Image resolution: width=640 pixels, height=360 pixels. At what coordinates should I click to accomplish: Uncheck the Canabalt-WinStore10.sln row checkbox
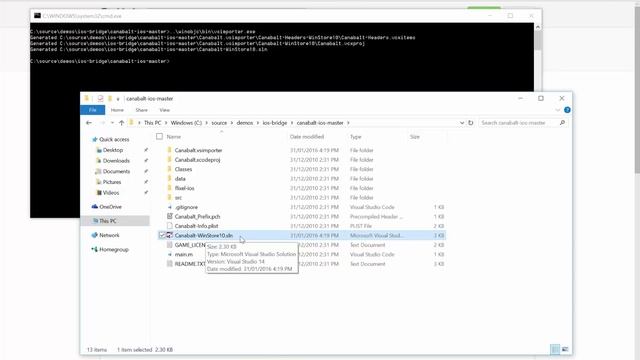click(162, 236)
